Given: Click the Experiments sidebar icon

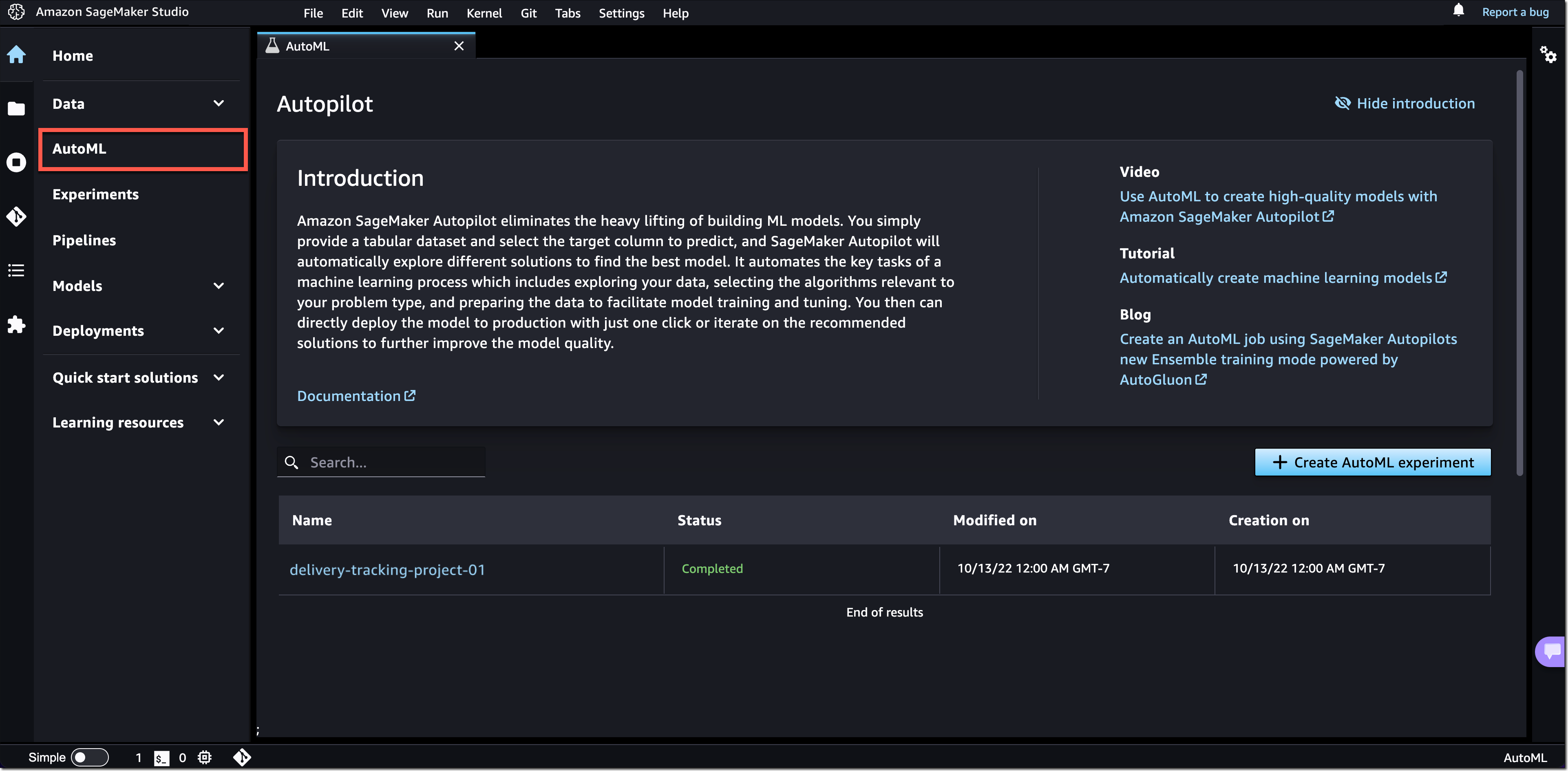Looking at the screenshot, I should (x=95, y=194).
